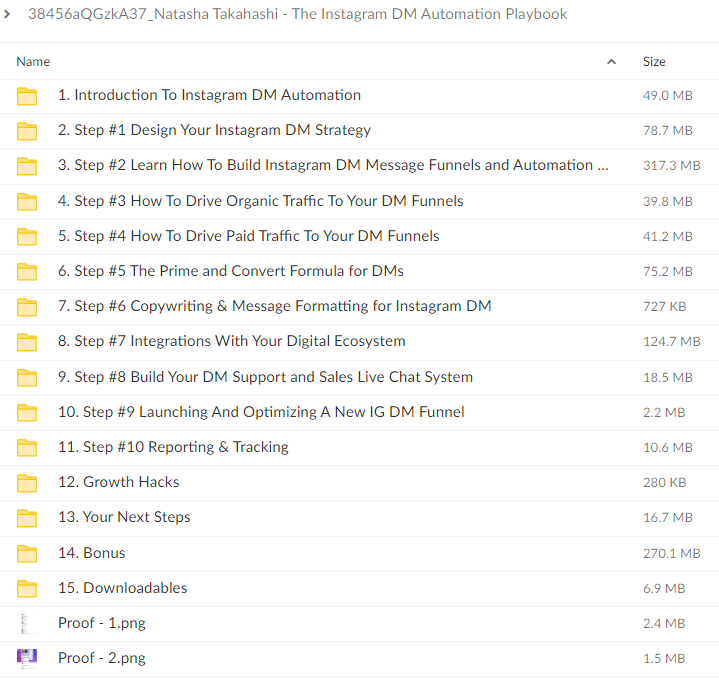Click the 2.4 MB size value

click(664, 624)
